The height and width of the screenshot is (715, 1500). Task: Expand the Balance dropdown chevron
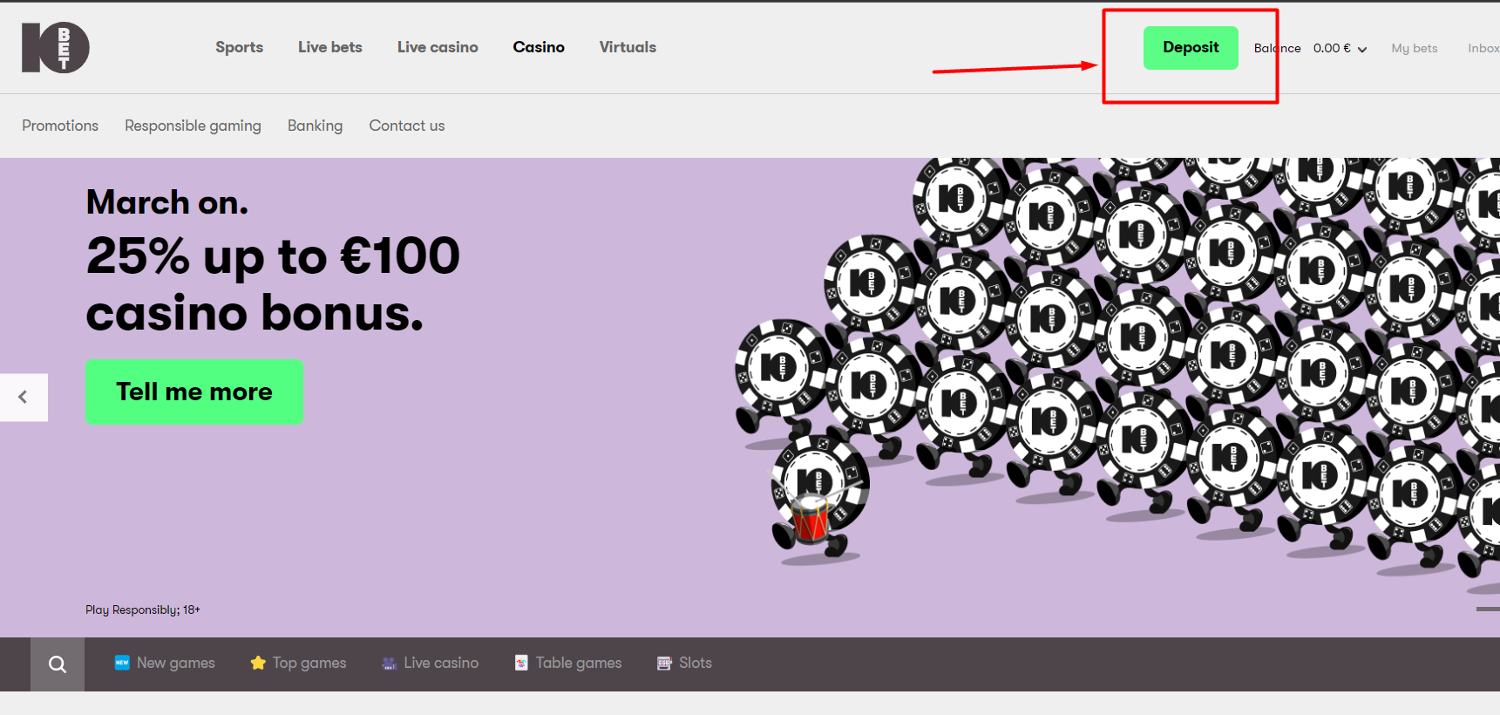1362,49
